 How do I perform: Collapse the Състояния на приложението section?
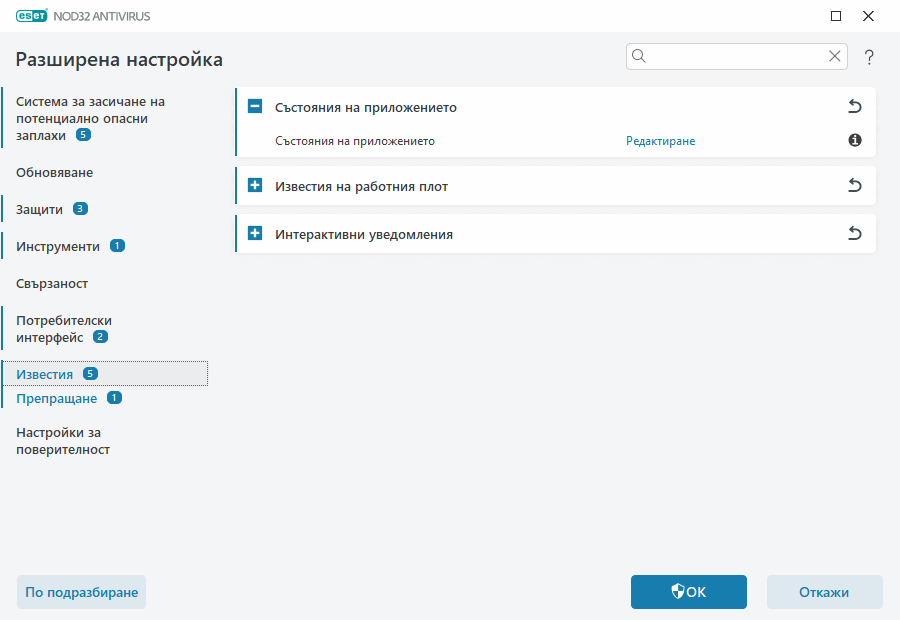click(x=257, y=106)
